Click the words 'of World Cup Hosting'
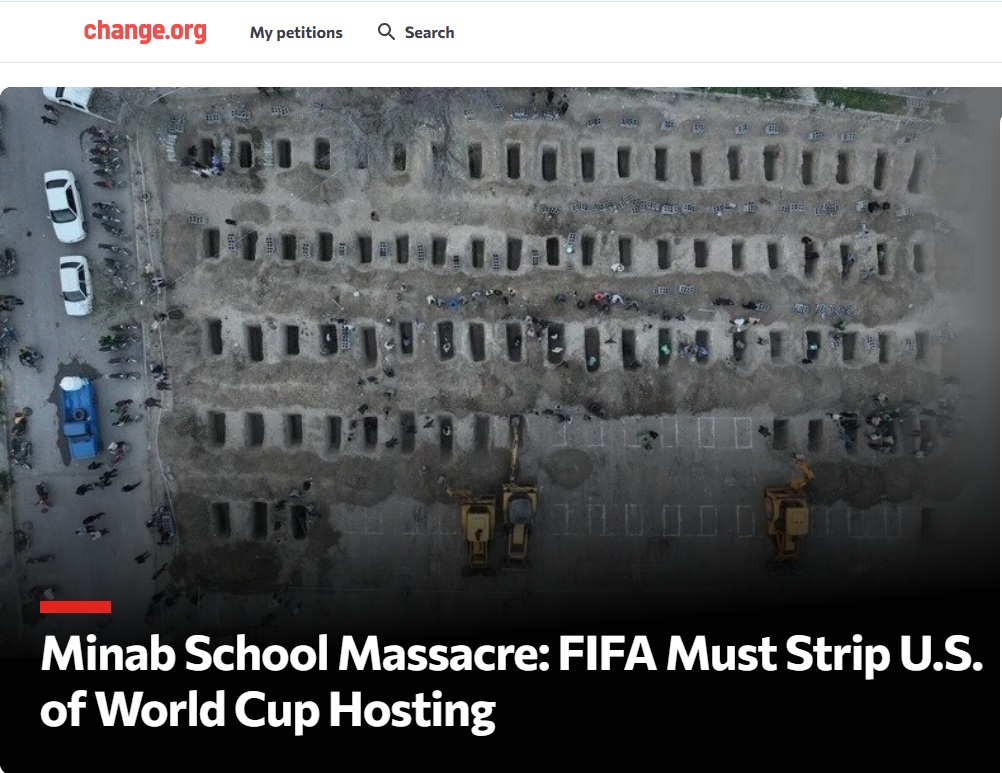The height and width of the screenshot is (773, 1002). click(x=268, y=710)
